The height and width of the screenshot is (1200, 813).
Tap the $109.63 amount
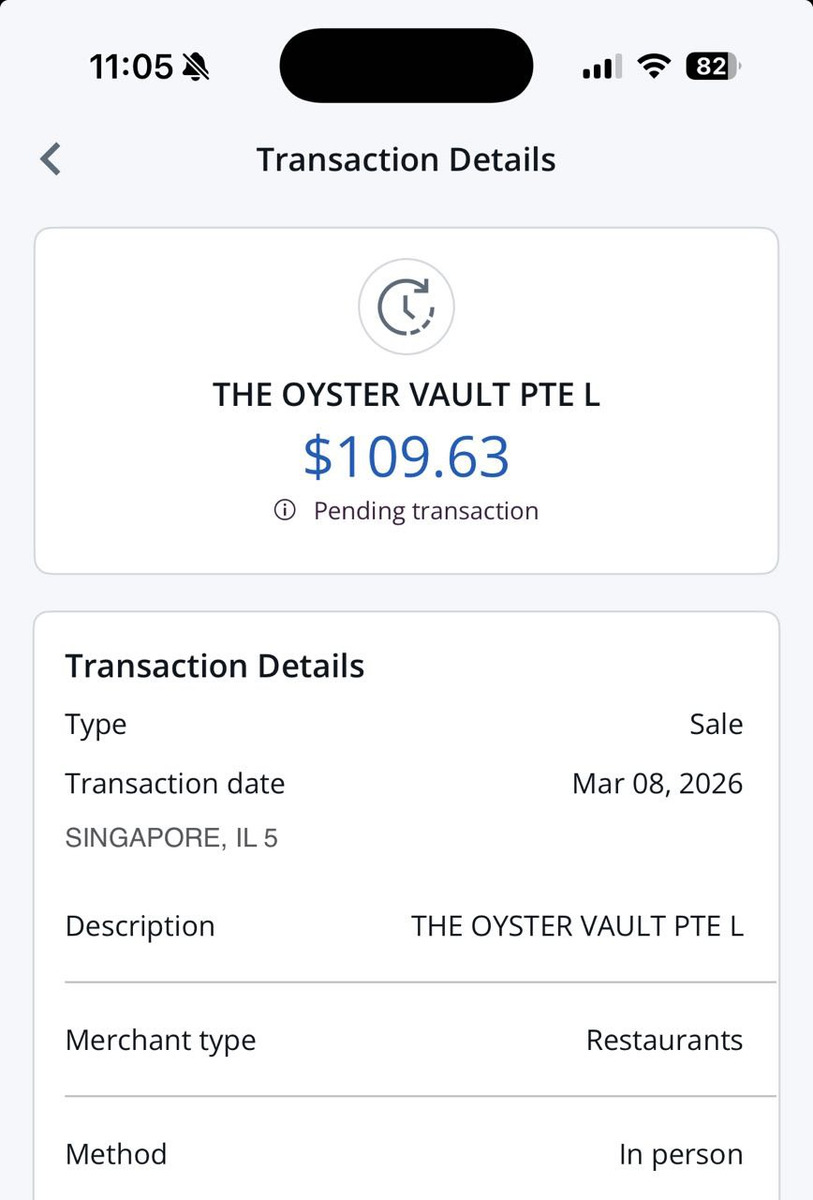[x=406, y=456]
